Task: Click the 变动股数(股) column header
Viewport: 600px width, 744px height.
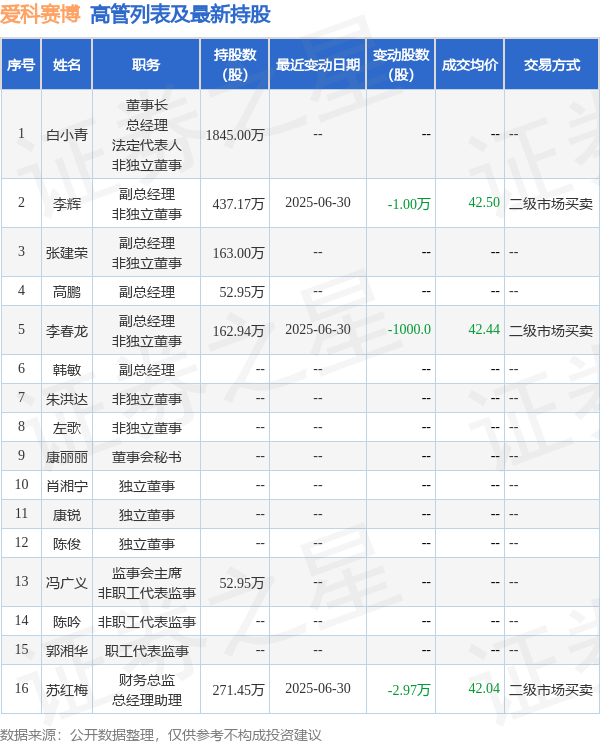Action: [401, 65]
